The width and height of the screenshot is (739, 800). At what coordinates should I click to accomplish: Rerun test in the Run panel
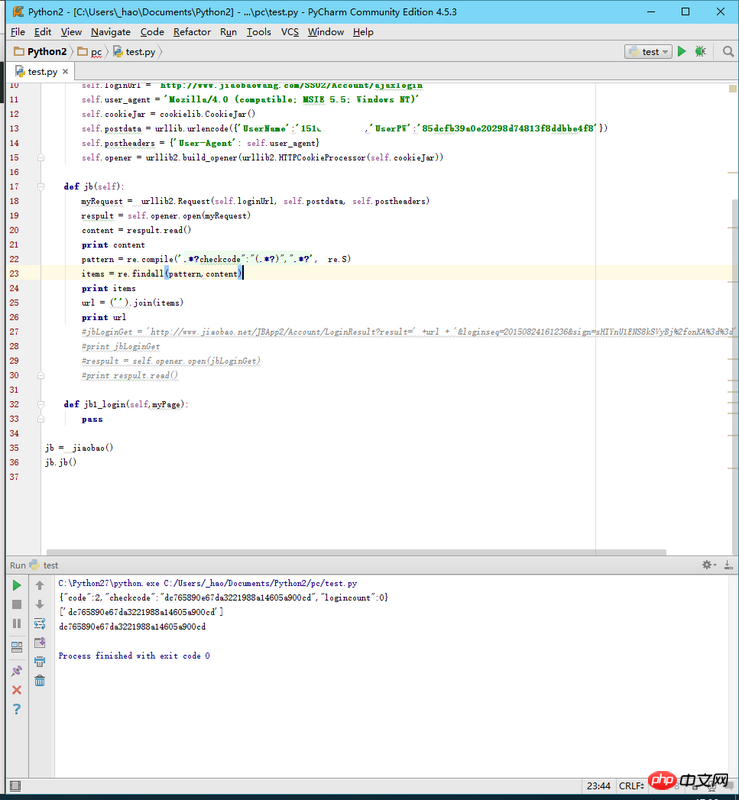(x=16, y=585)
